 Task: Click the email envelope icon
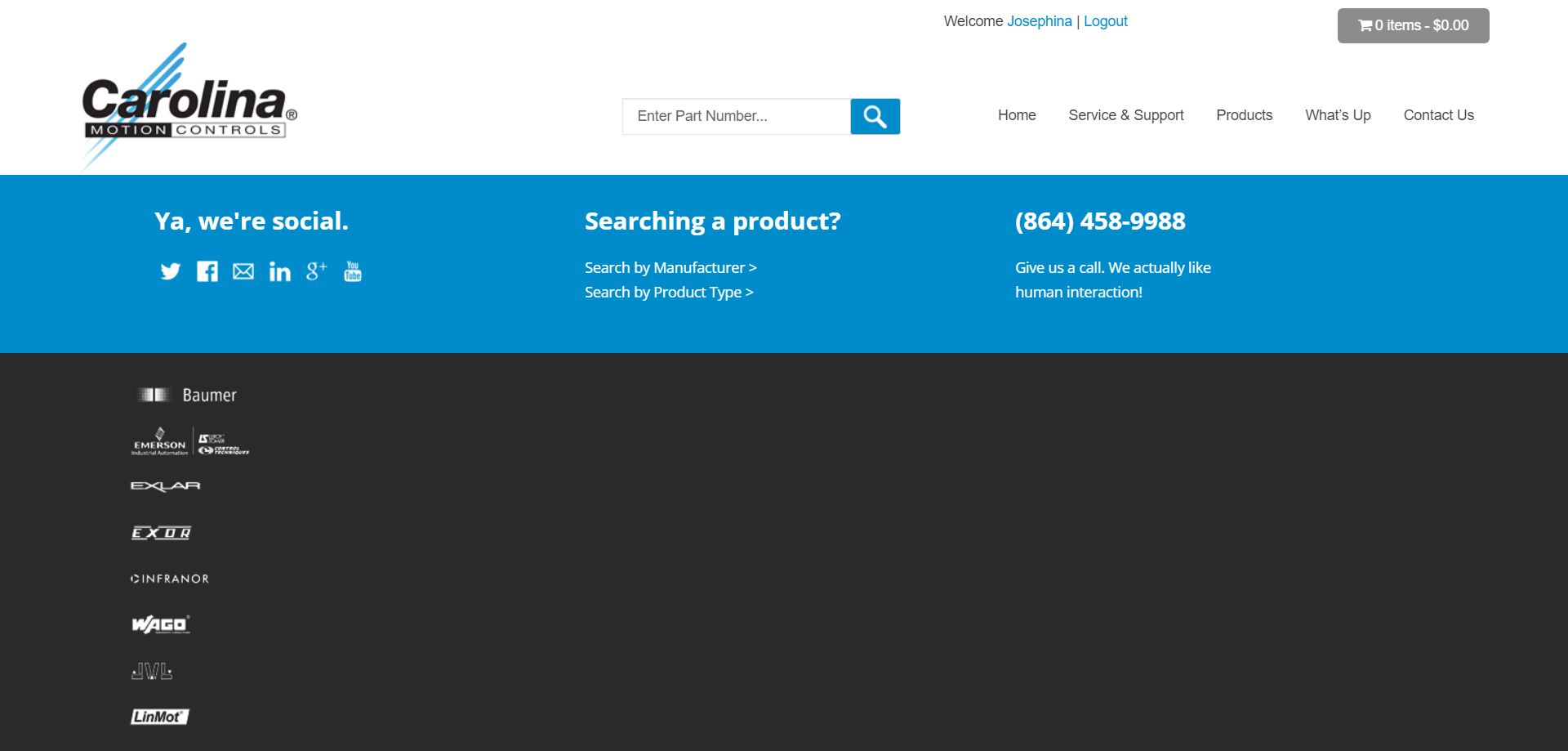pos(243,271)
